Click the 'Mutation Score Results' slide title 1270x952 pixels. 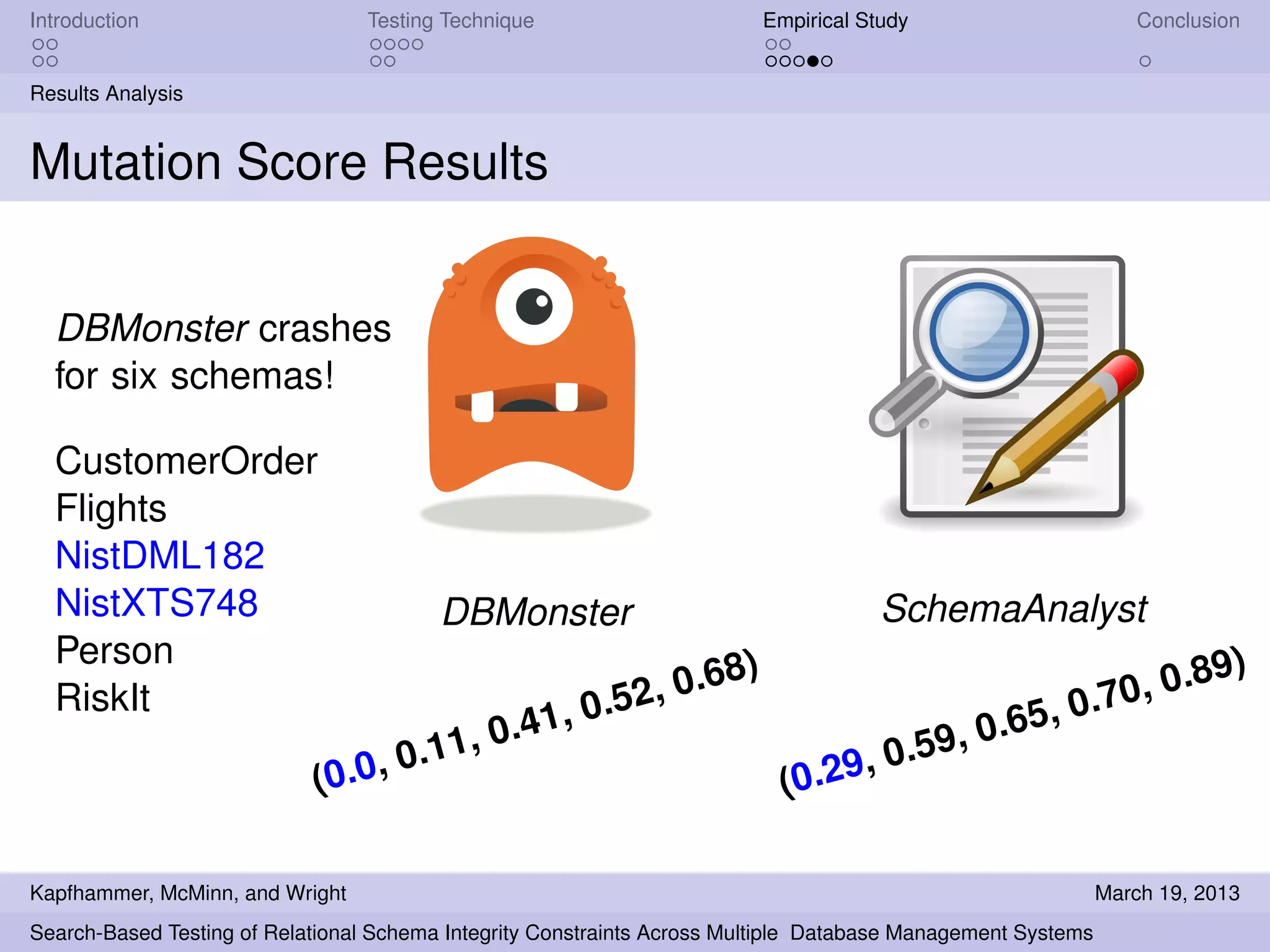point(289,162)
